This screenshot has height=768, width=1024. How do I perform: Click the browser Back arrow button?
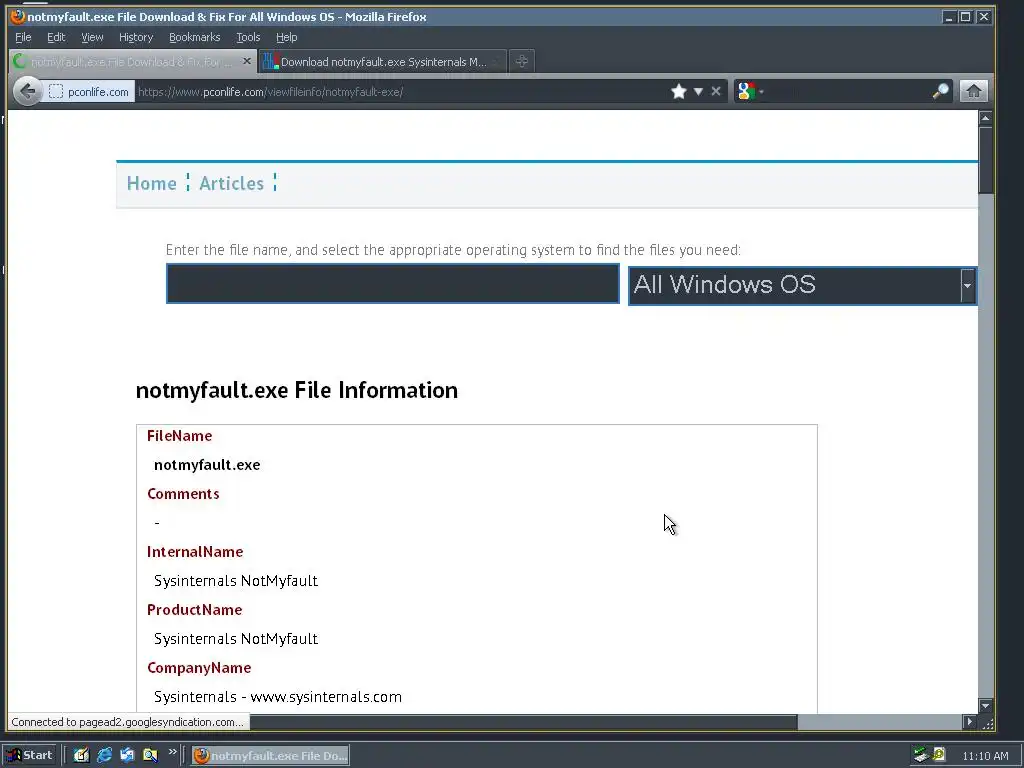27,91
